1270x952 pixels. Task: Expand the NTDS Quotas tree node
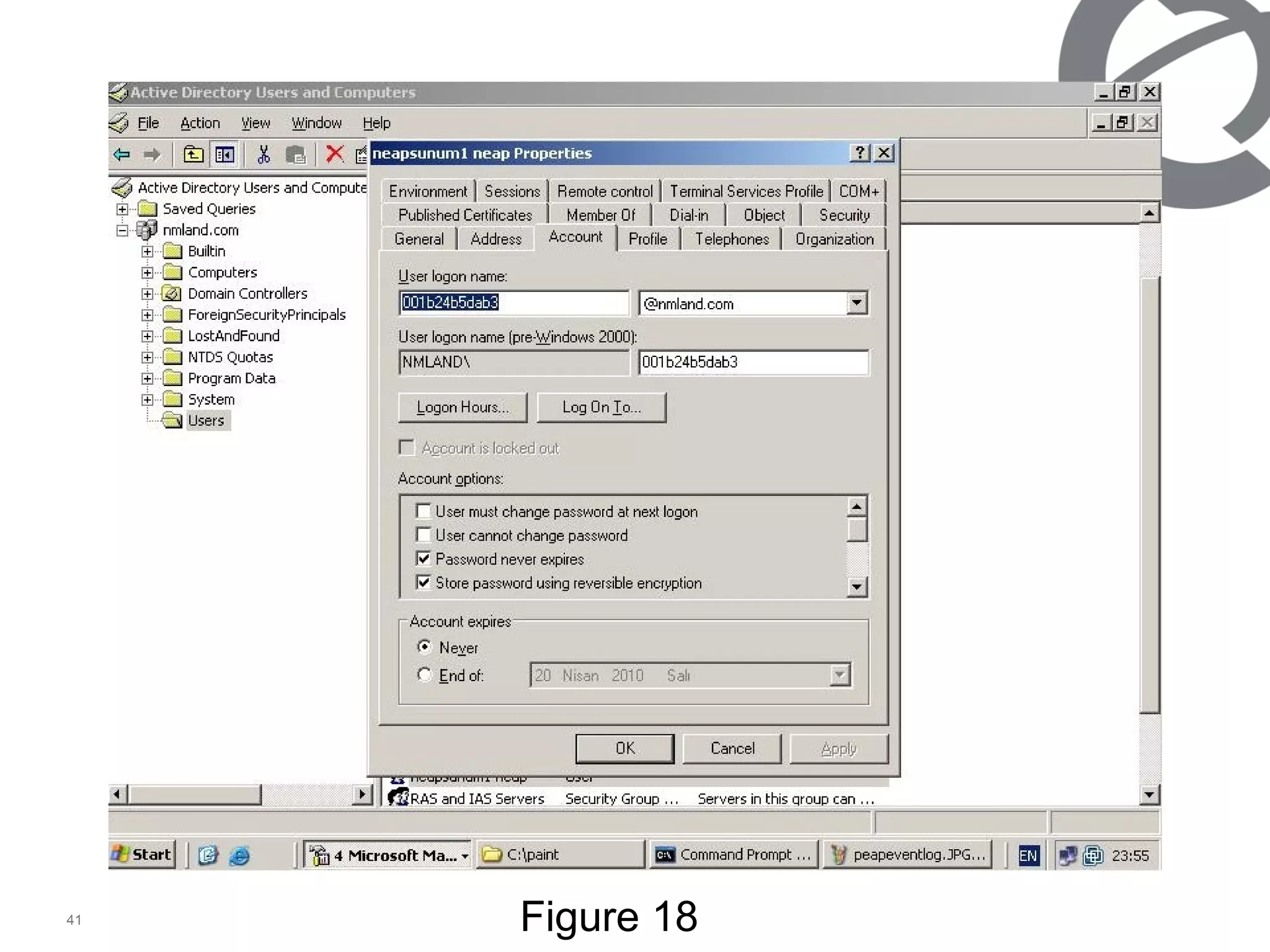point(147,358)
